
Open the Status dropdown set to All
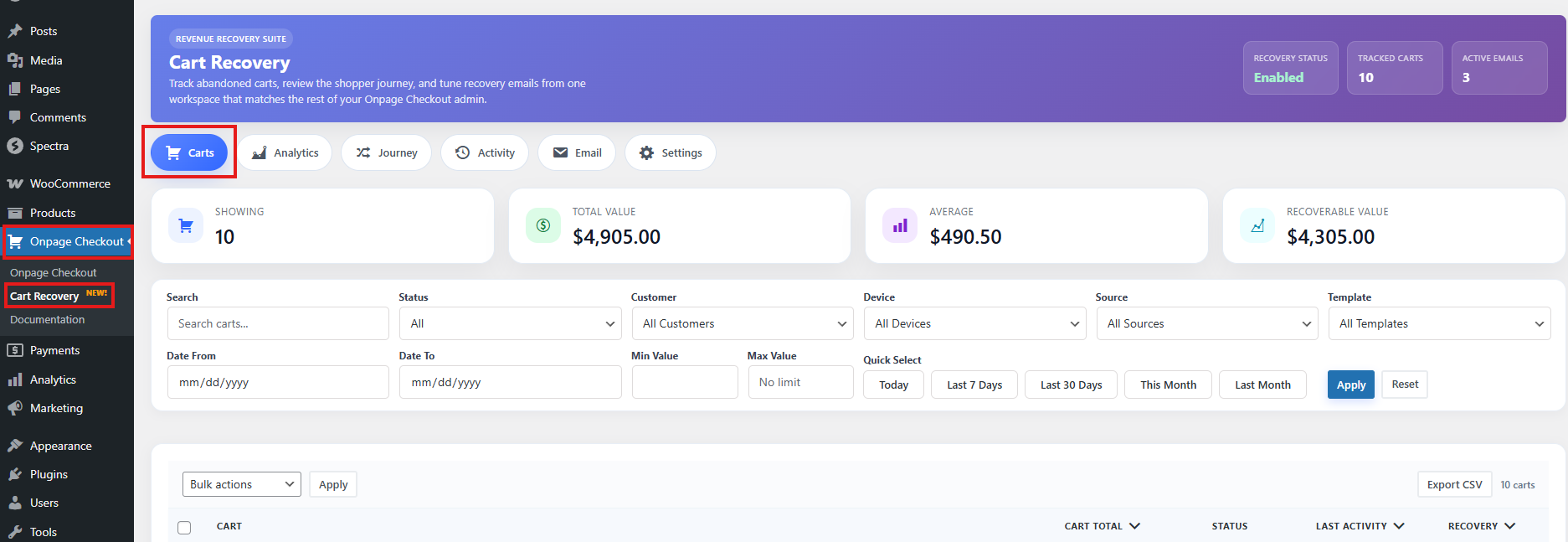tap(511, 323)
